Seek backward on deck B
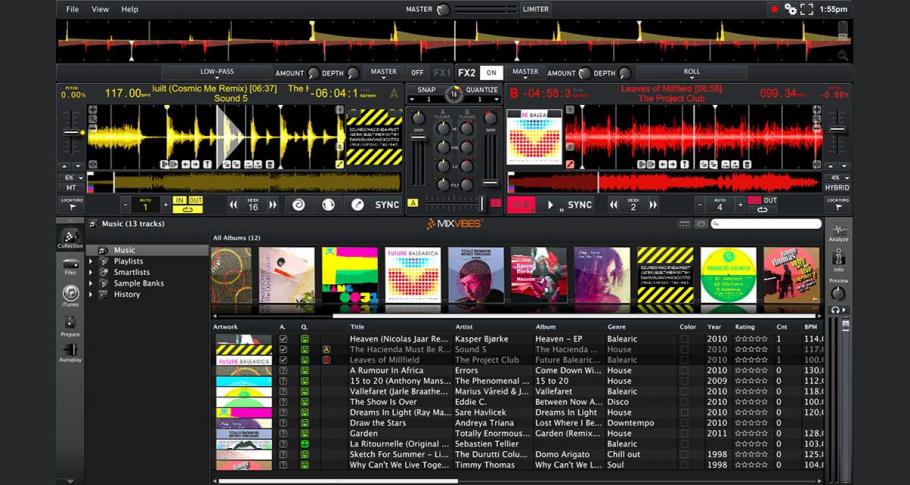 [614, 205]
